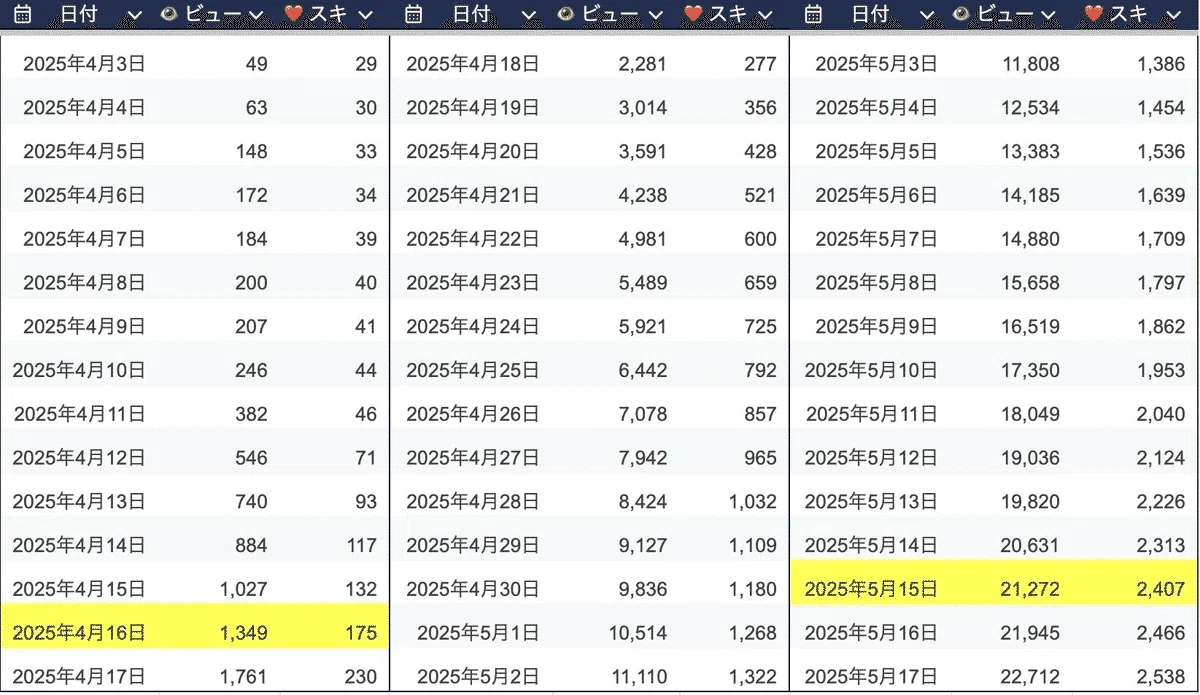Open スキ dropdown arrow above the 29 value

click(x=365, y=15)
